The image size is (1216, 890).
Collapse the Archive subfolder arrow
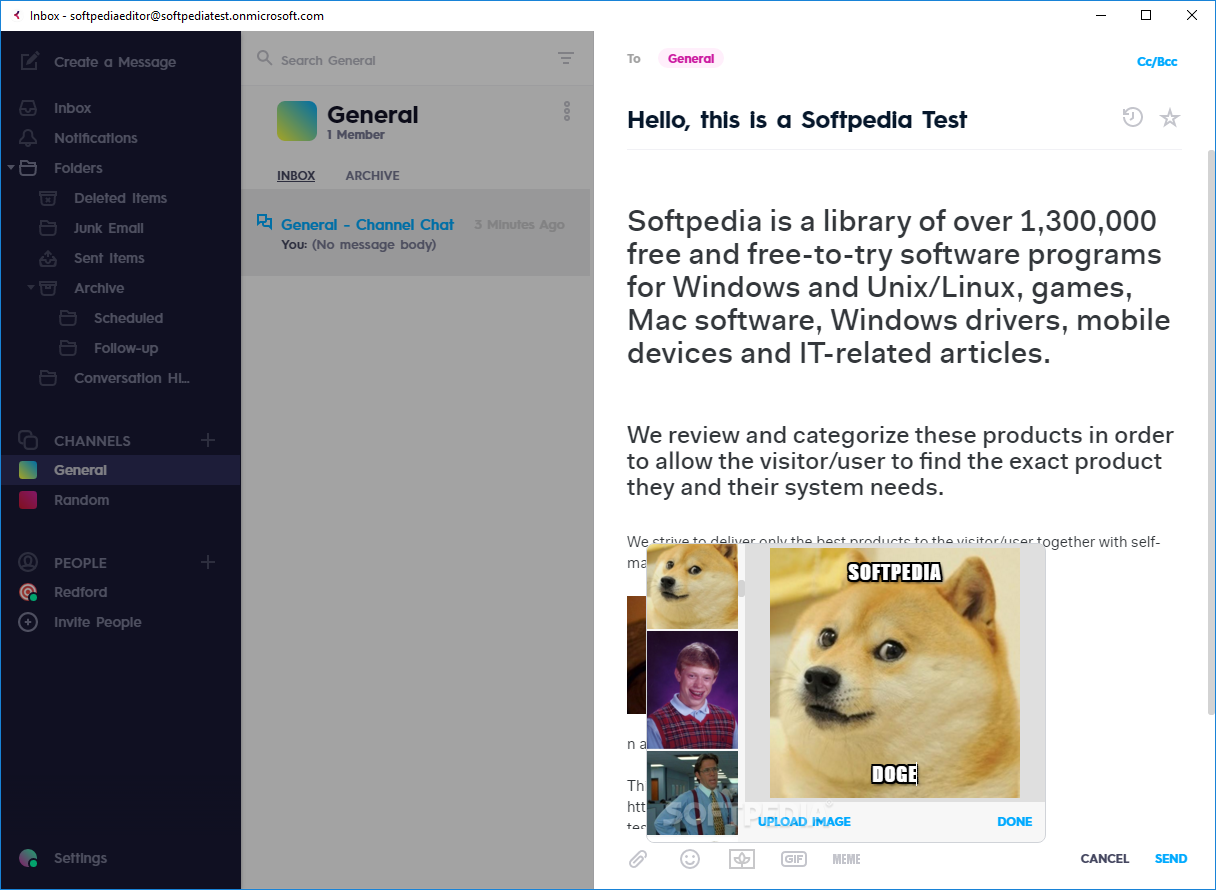coord(30,288)
